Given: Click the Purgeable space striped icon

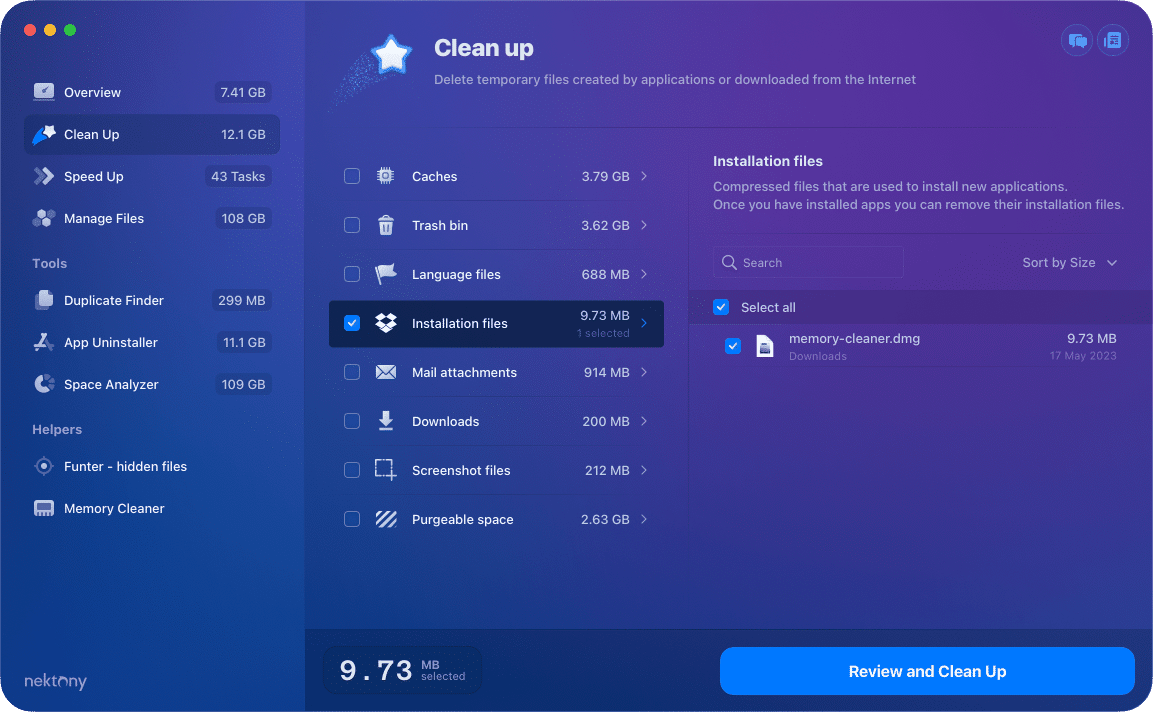Looking at the screenshot, I should click(385, 519).
